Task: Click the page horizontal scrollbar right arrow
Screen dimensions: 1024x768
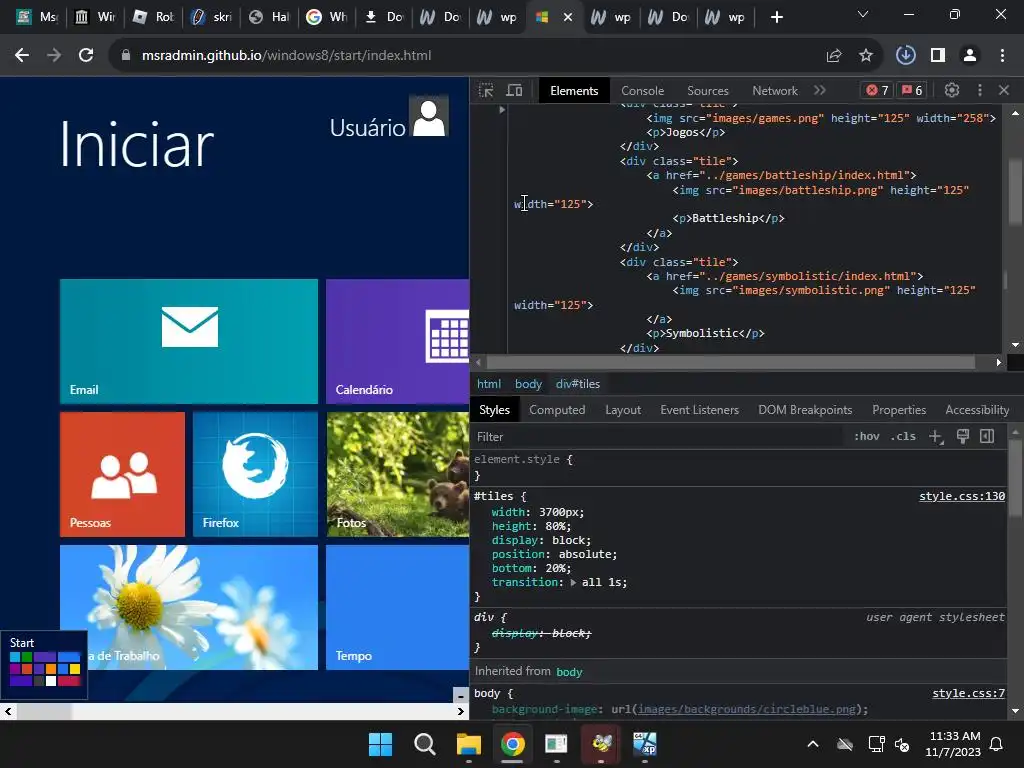Action: click(x=461, y=711)
